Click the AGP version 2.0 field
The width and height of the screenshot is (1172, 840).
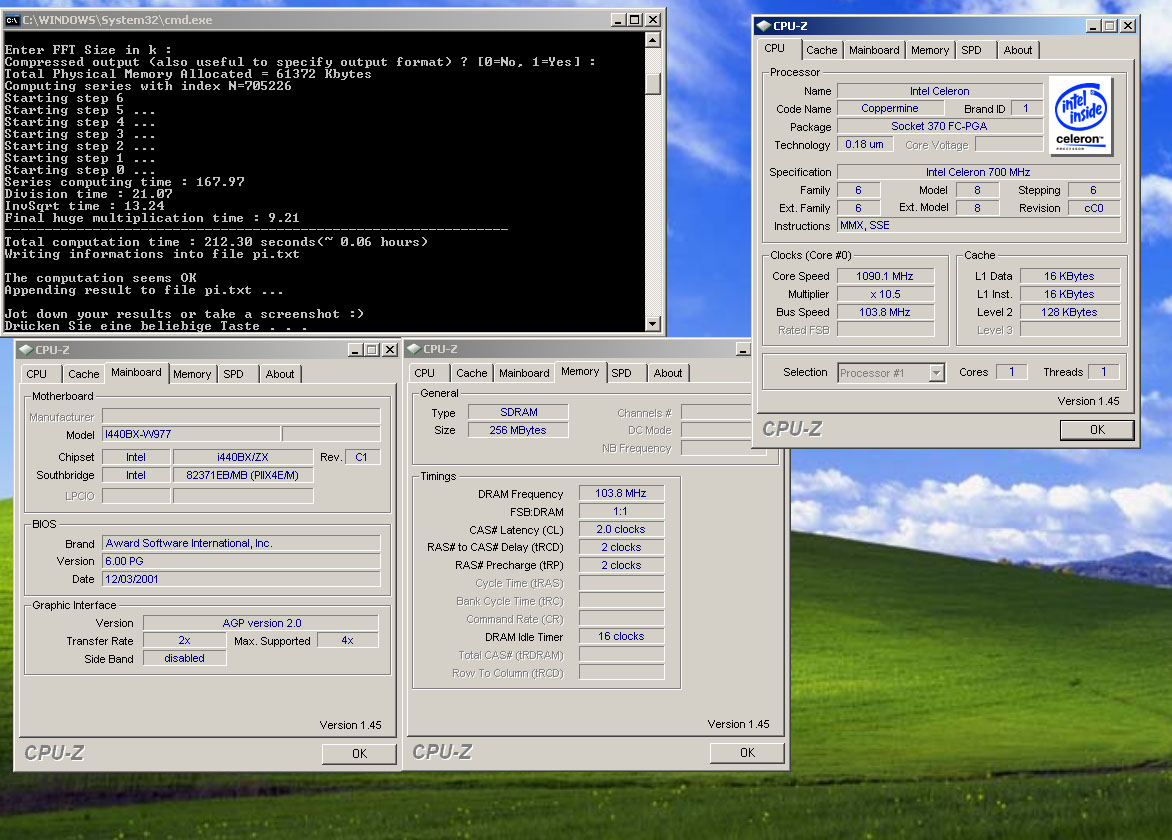(261, 623)
